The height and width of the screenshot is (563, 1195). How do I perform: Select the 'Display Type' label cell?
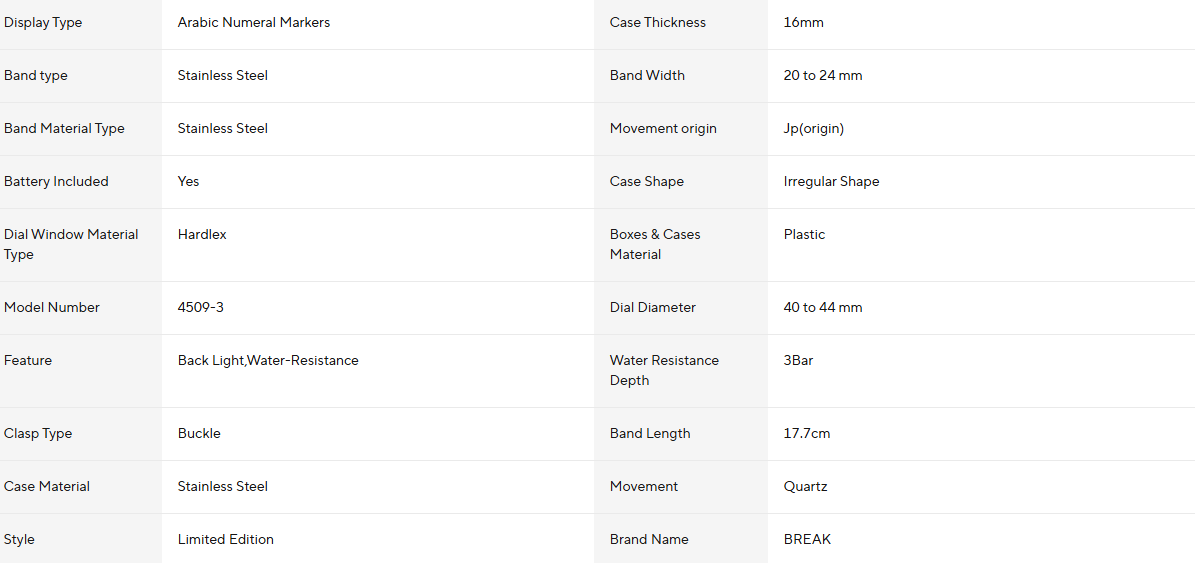tap(43, 22)
